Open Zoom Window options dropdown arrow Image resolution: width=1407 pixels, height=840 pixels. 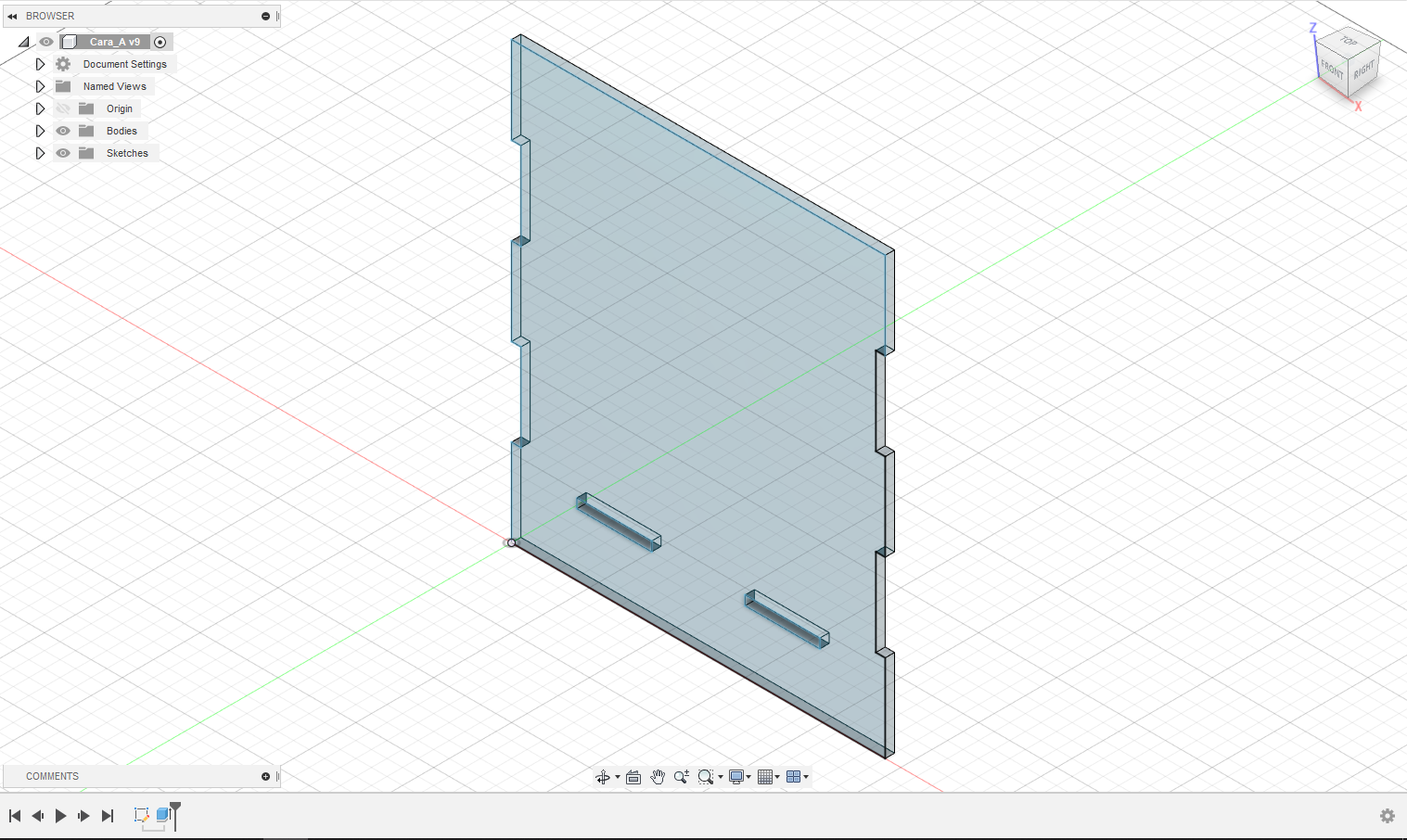point(721,777)
